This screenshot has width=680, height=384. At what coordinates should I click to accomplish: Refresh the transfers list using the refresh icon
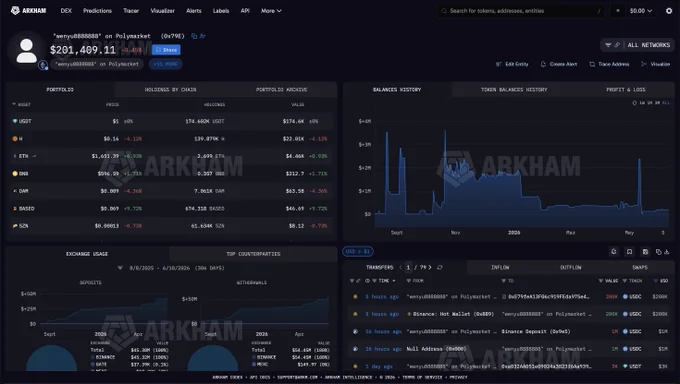440,267
